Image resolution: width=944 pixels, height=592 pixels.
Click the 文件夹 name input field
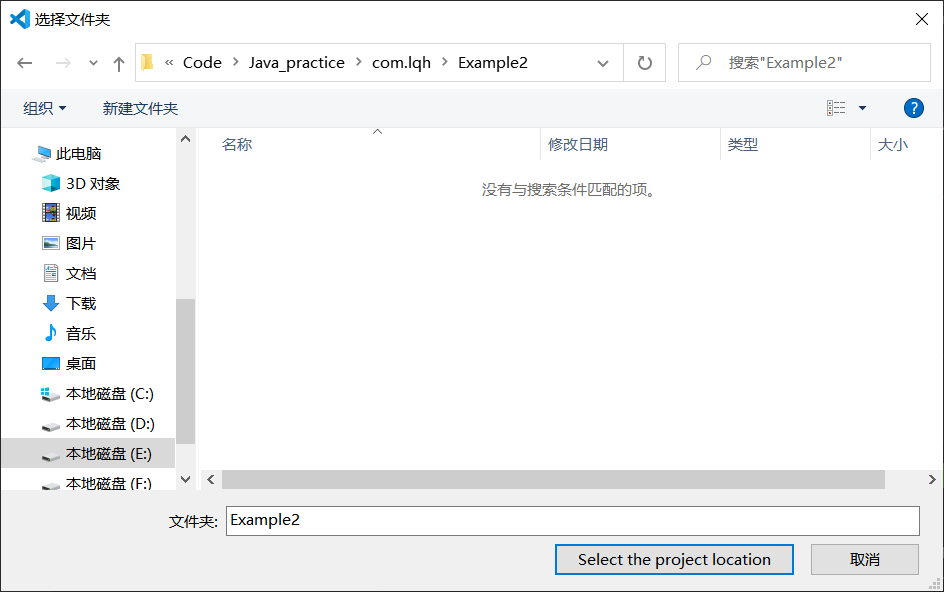(572, 521)
